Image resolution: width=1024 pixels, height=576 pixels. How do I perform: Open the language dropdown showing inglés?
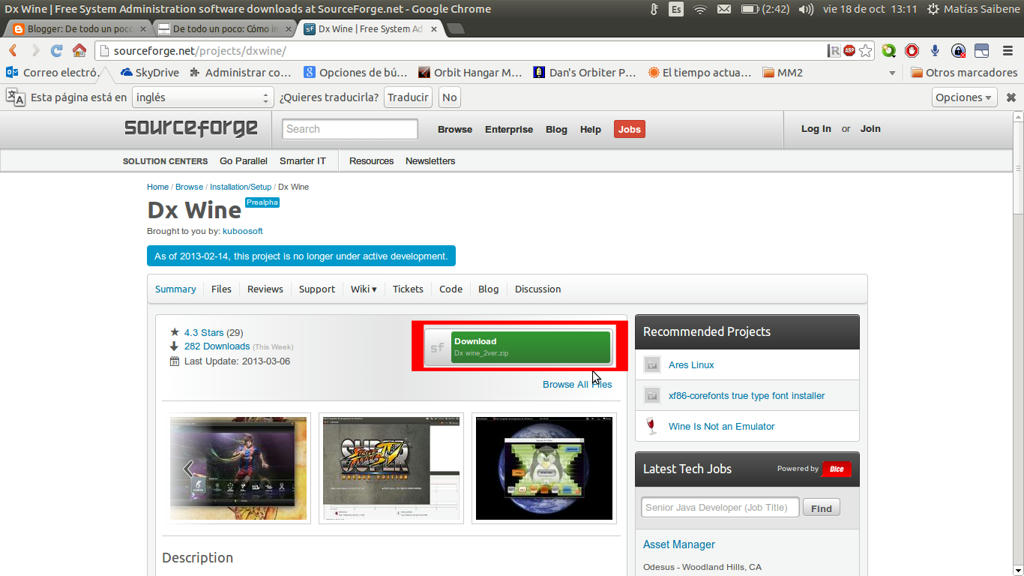point(202,97)
